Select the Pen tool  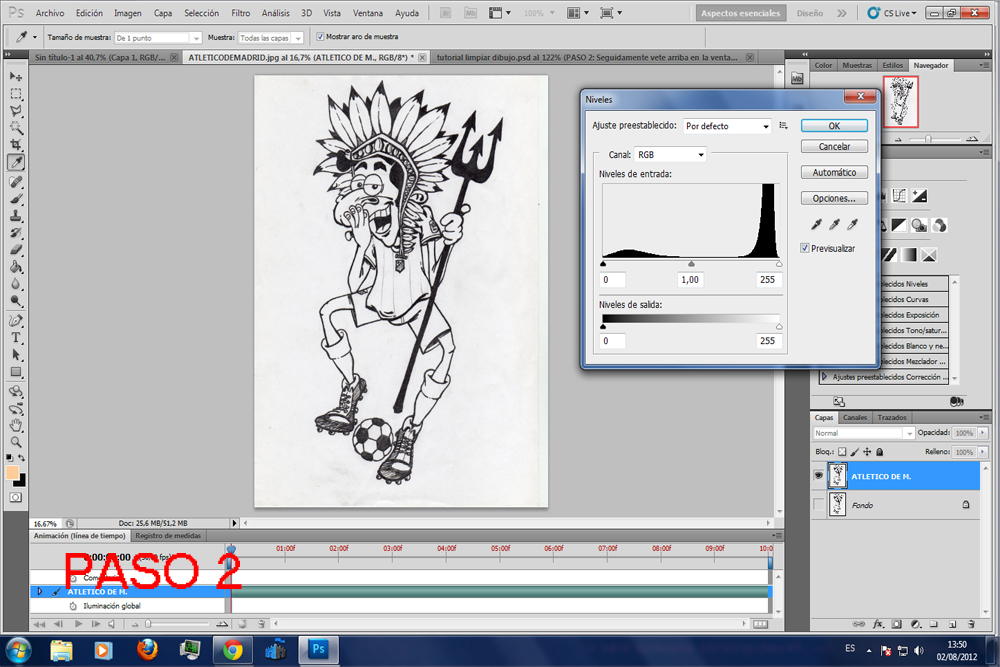(16, 321)
